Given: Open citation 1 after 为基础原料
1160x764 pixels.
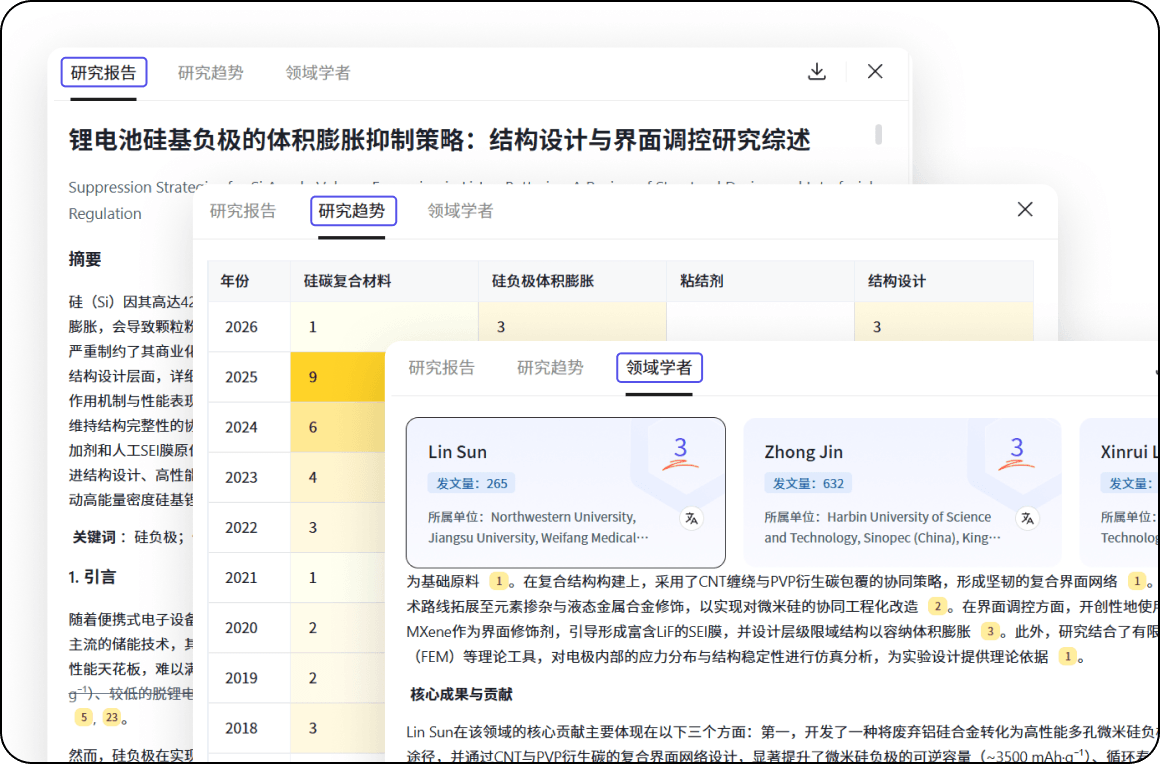Looking at the screenshot, I should tap(499, 581).
